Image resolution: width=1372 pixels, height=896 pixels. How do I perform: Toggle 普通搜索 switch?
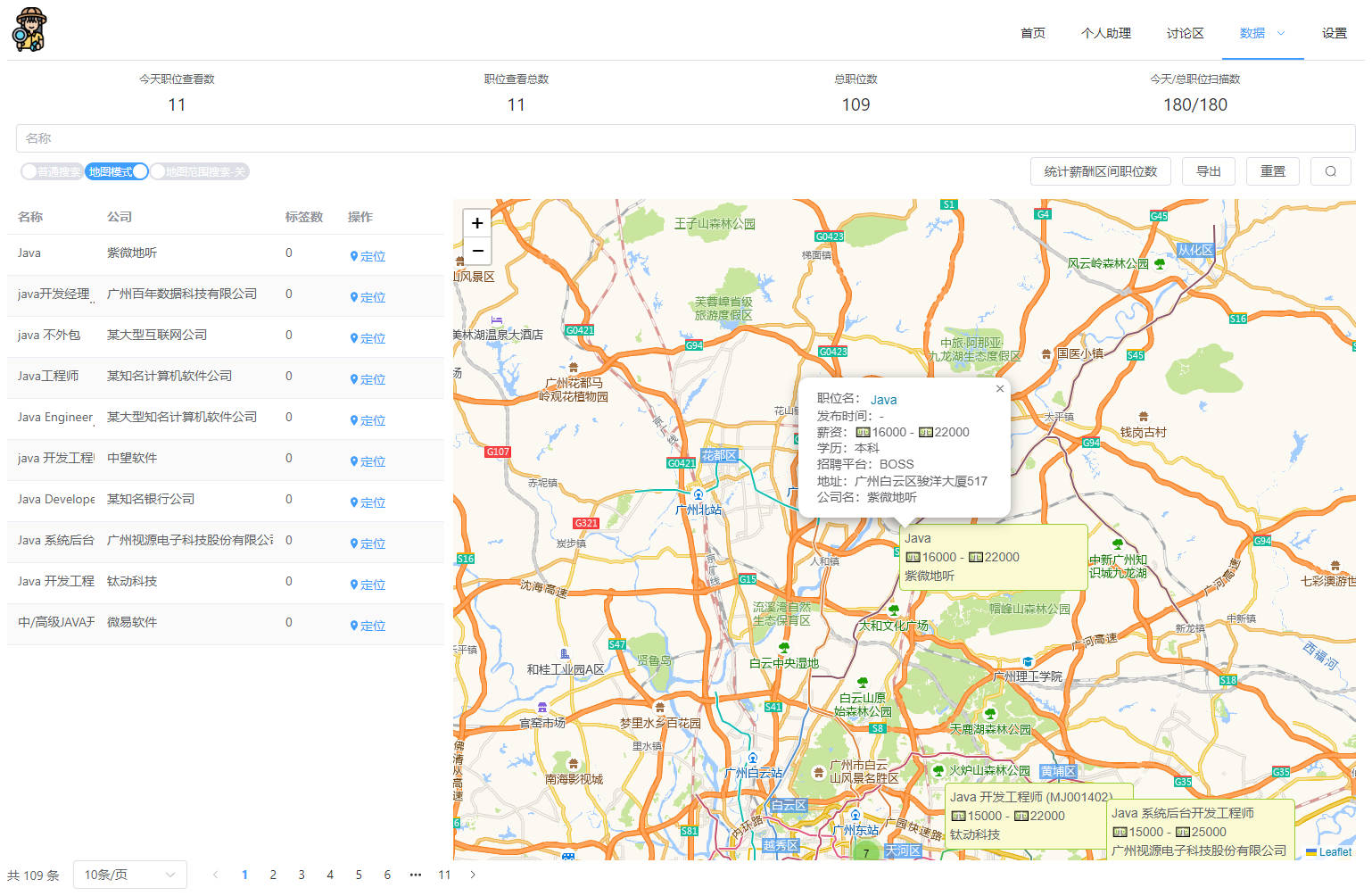(51, 171)
